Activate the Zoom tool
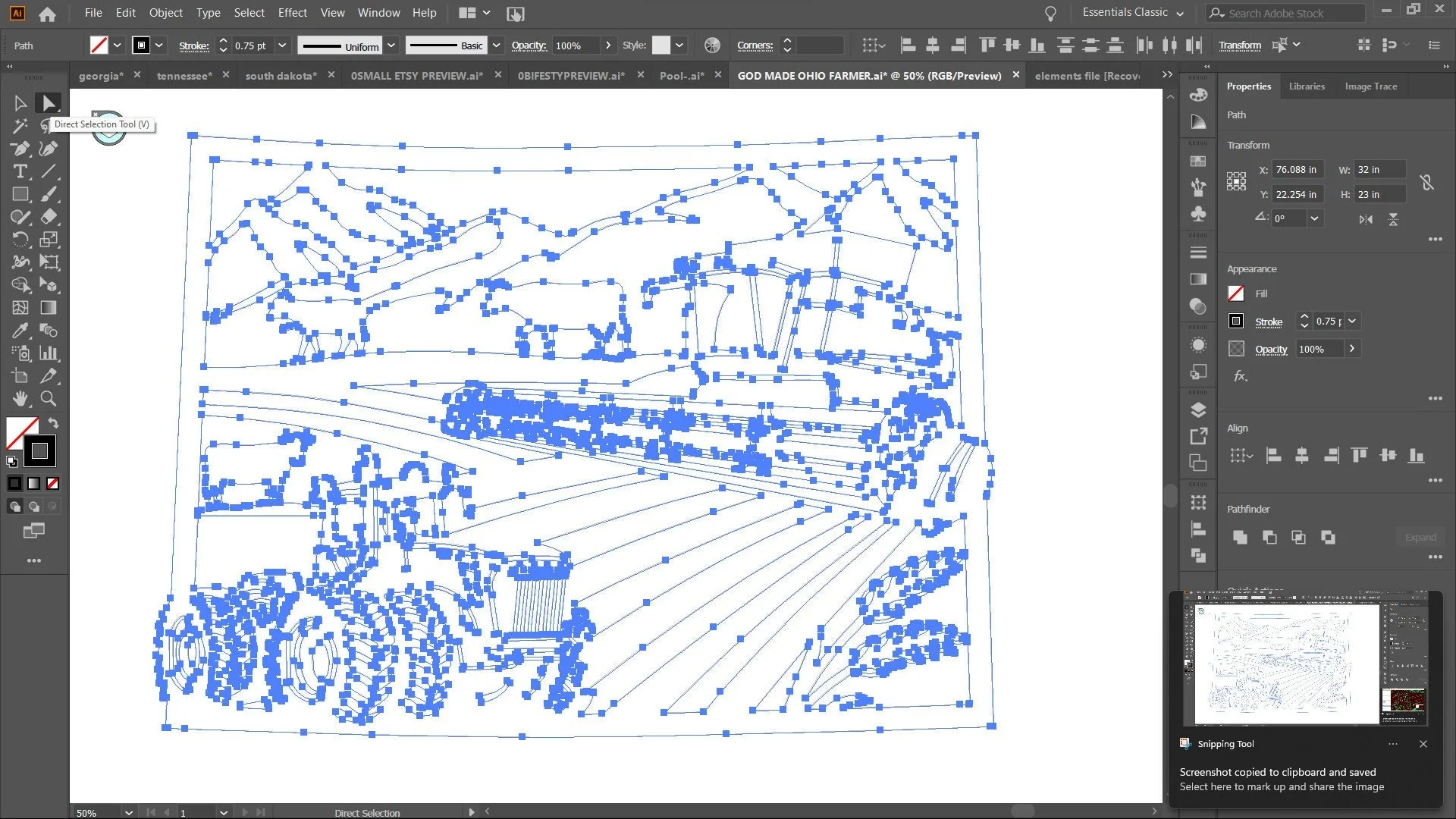 (x=49, y=399)
